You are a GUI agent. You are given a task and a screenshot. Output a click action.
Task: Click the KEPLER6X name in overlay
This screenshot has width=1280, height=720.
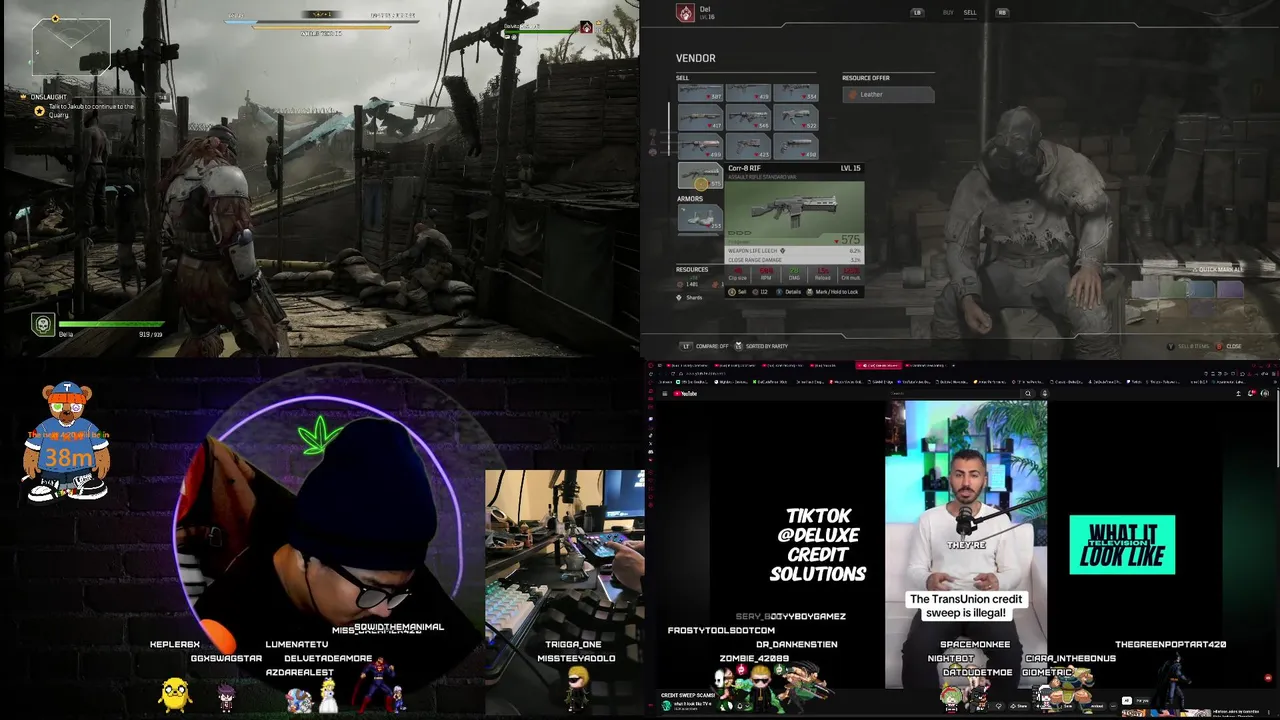(x=175, y=645)
